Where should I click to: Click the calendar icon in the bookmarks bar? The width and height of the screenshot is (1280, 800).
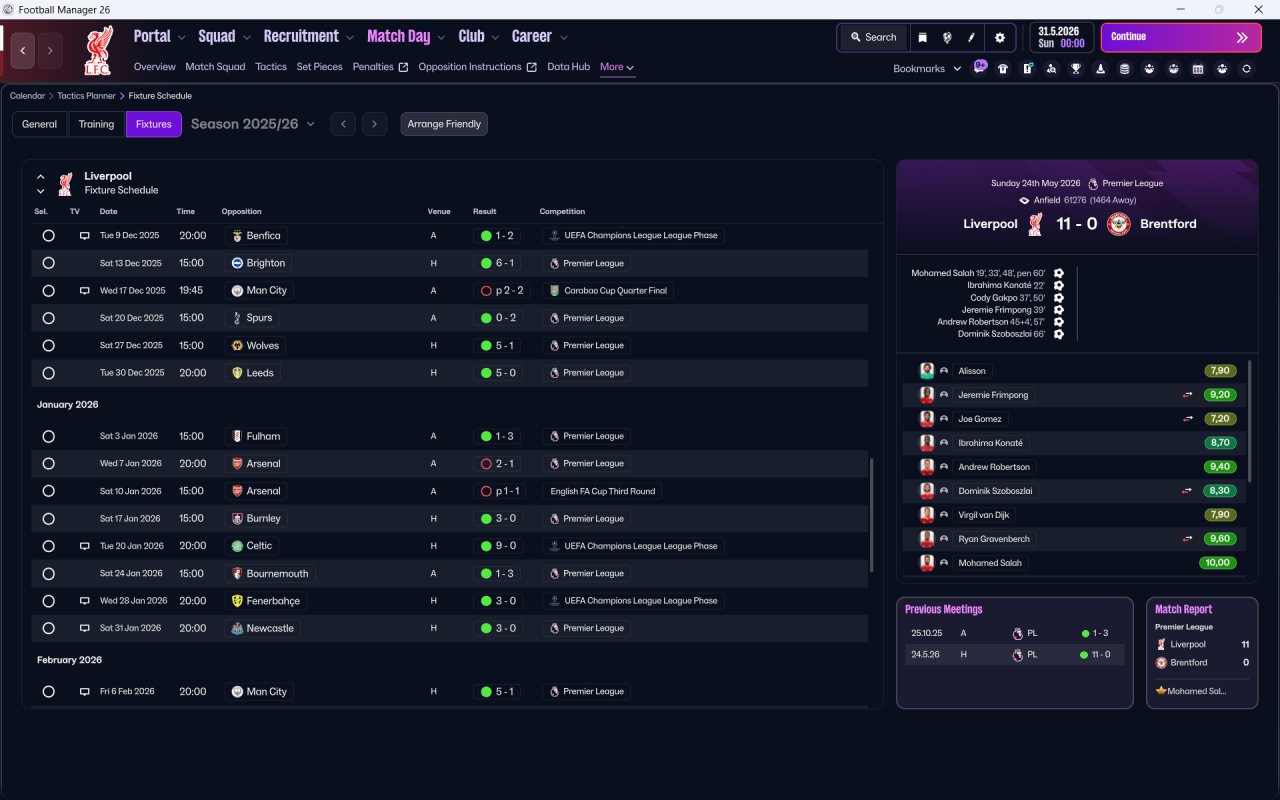pos(1198,69)
